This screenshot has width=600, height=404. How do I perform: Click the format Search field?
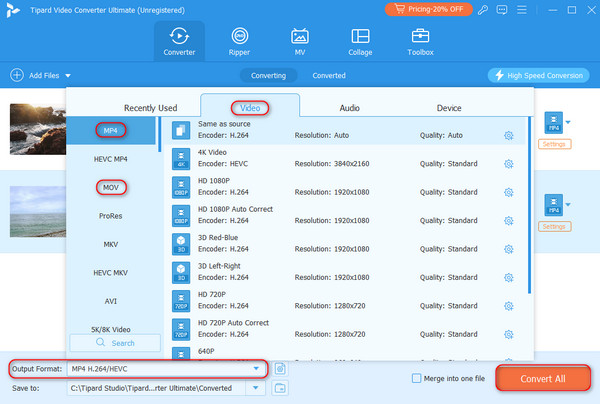(x=115, y=343)
